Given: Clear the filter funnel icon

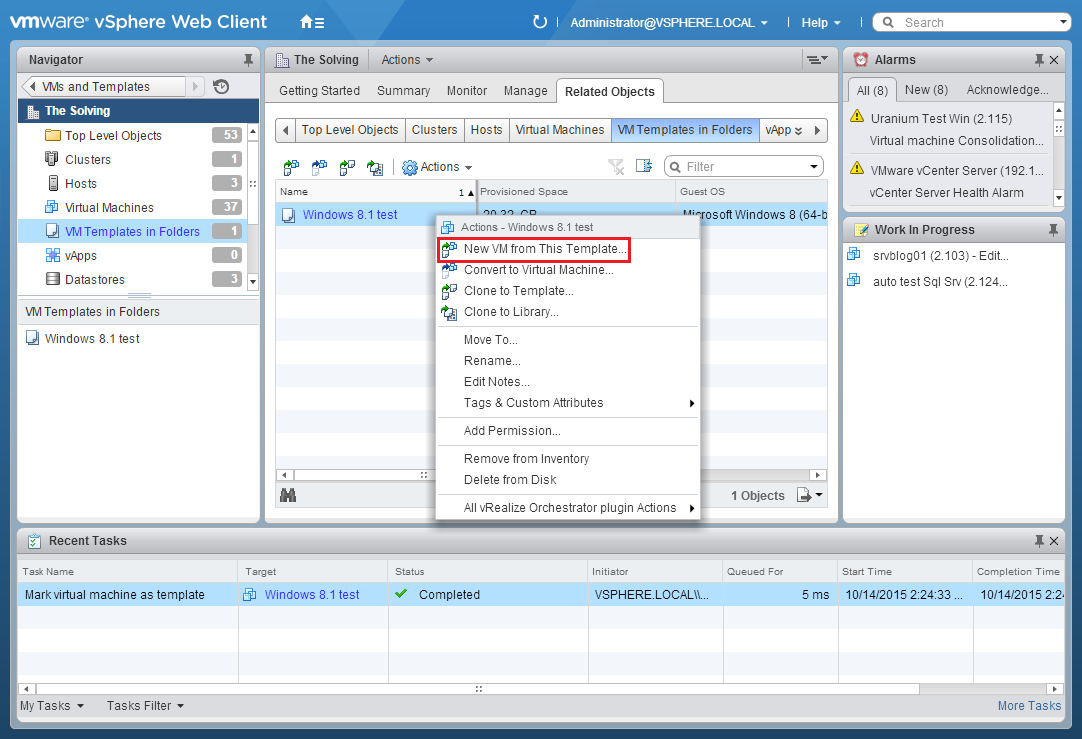Looking at the screenshot, I should (616, 166).
